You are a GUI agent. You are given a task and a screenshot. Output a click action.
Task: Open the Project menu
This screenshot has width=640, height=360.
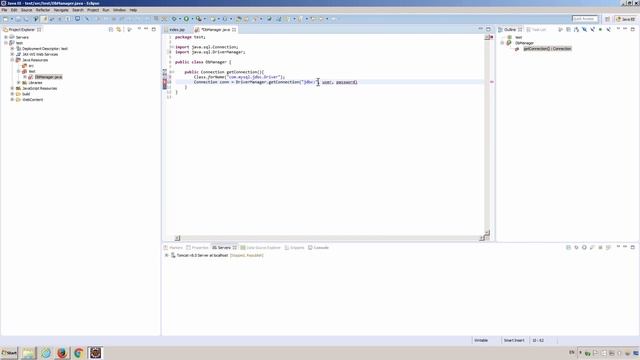point(93,10)
